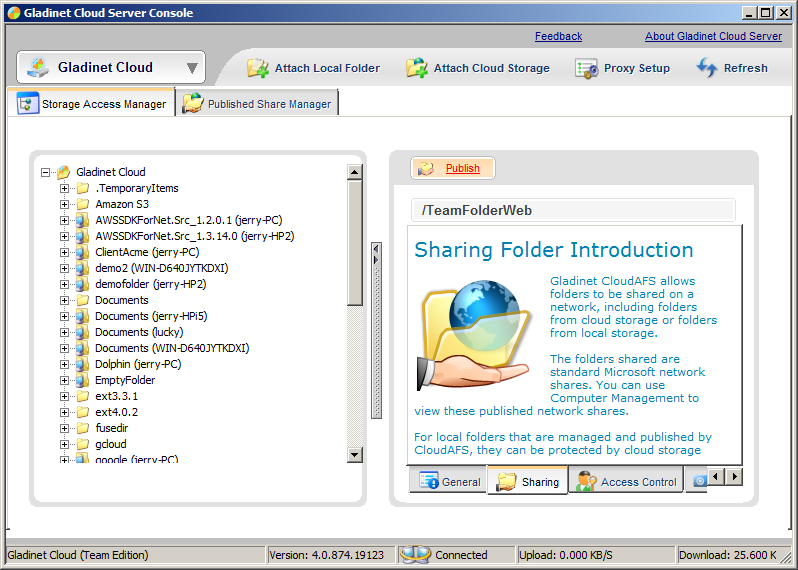Screen dimensions: 798x570
Task: Open the partially hidden fourth tab
Action: [x=697, y=480]
